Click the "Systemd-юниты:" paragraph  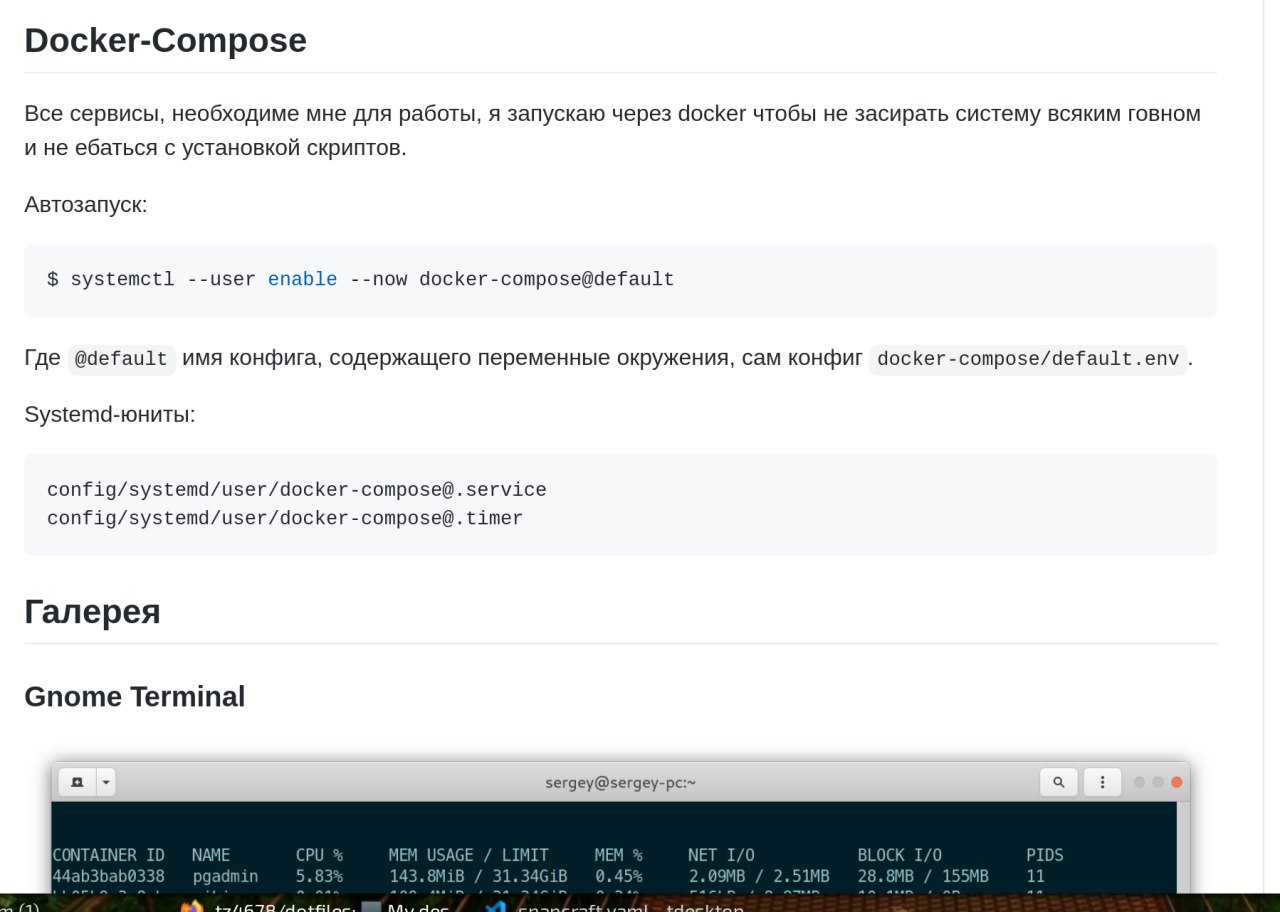pyautogui.click(x=110, y=414)
